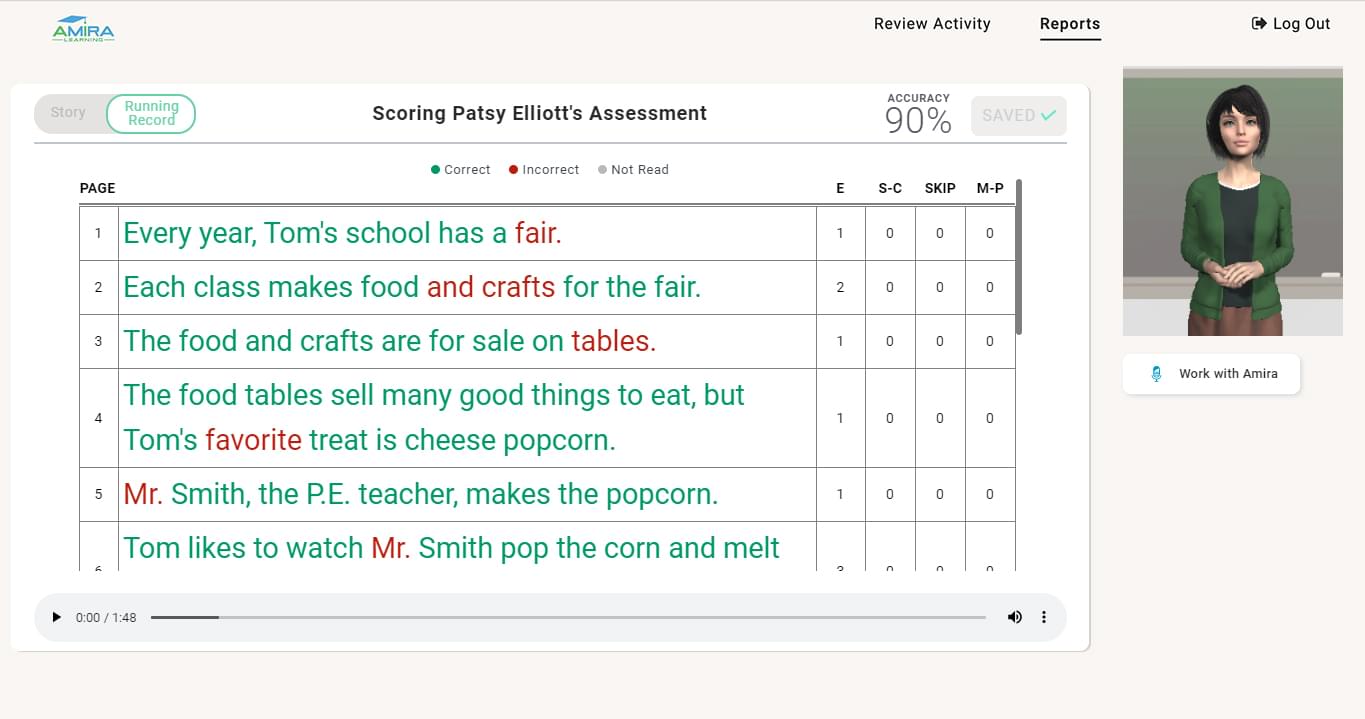
Task: Open the Review Activity tab
Action: coord(932,24)
